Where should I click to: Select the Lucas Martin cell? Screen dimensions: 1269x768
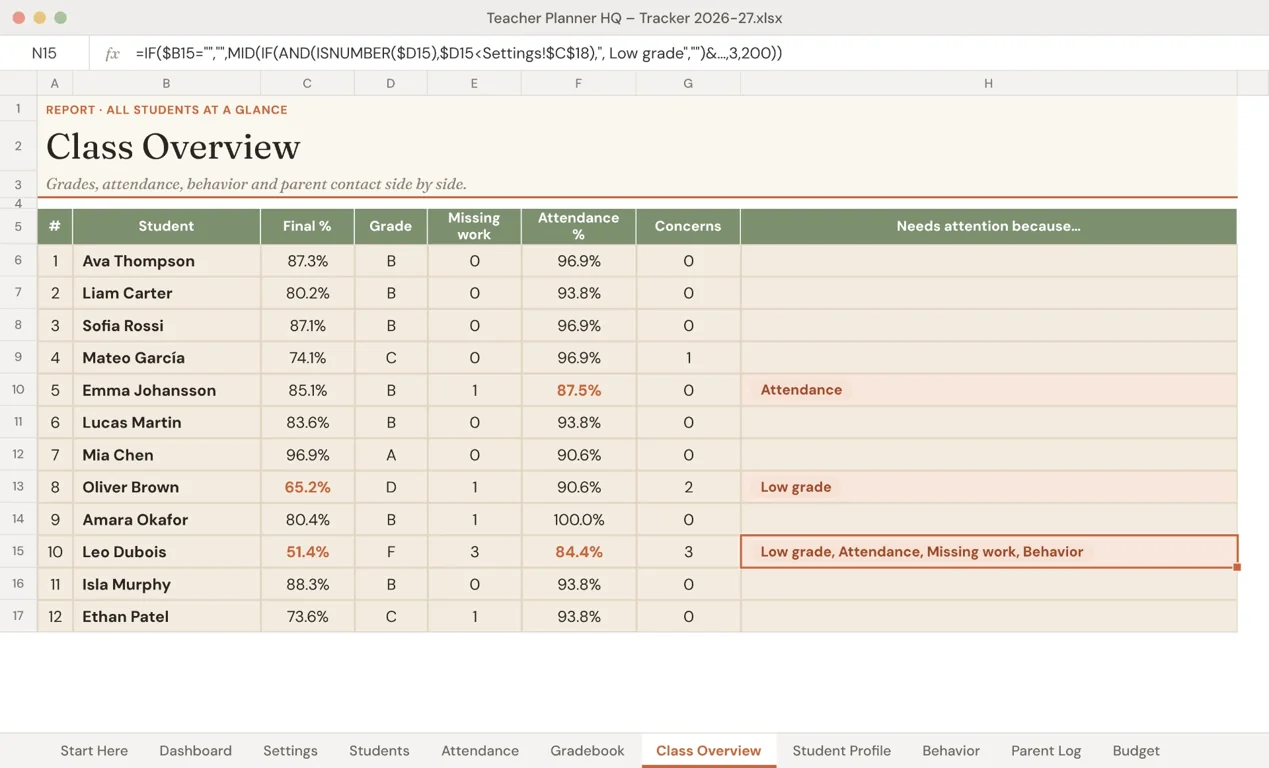(166, 423)
